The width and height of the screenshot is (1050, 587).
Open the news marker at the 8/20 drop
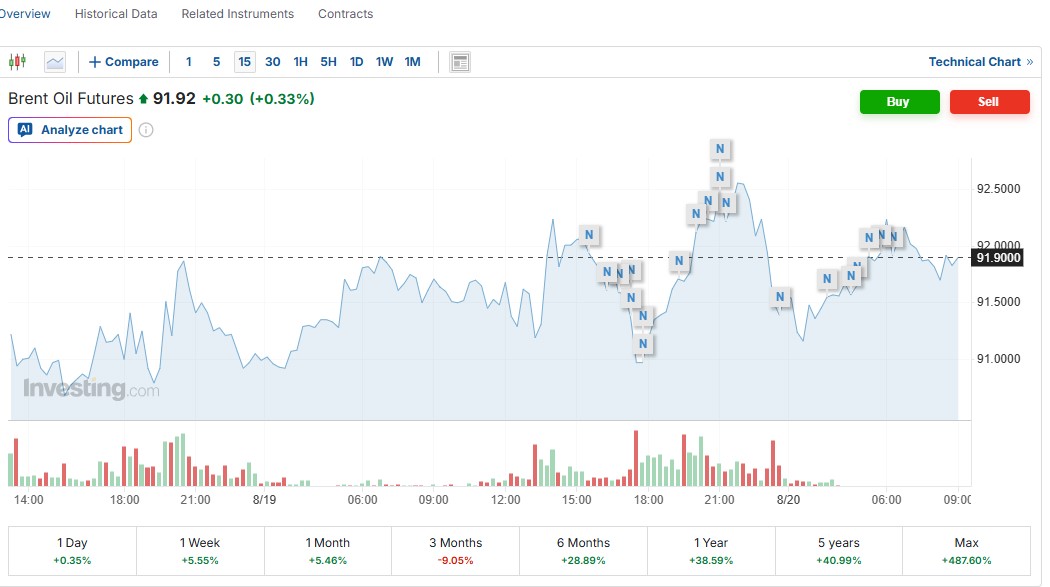pyautogui.click(x=780, y=296)
